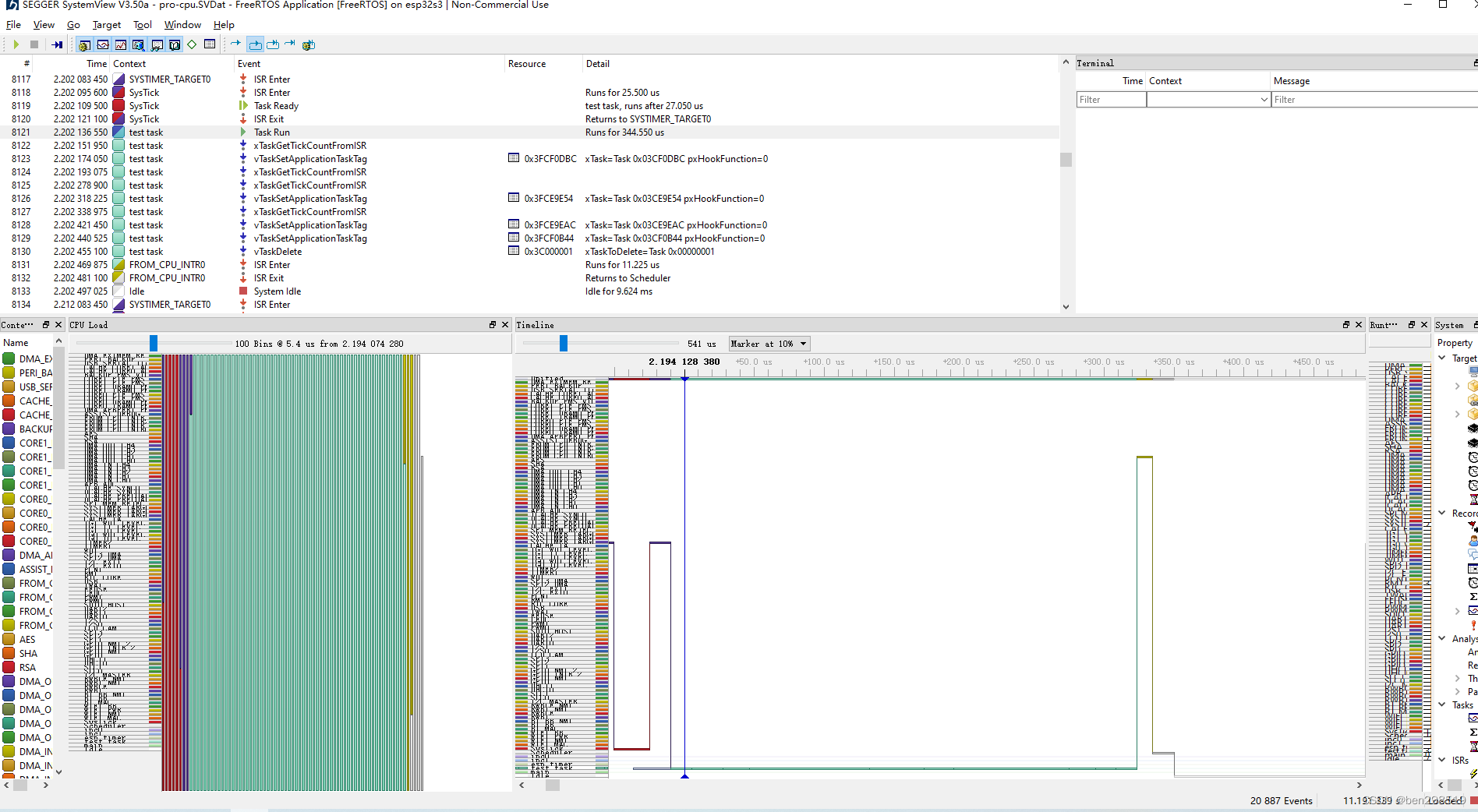
Task: Open the Help menu
Action: pos(224,25)
